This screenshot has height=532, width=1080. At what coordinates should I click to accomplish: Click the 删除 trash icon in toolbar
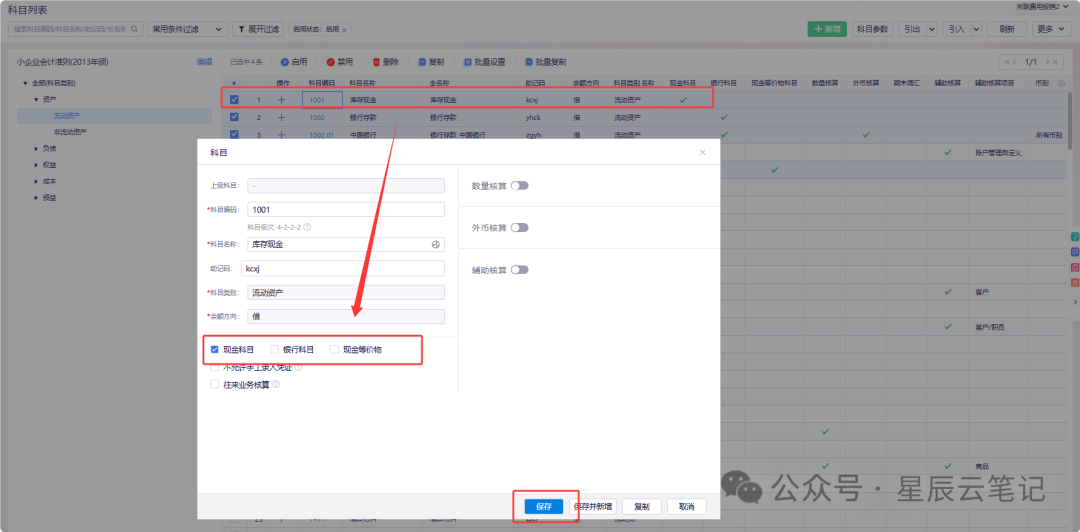click(377, 62)
